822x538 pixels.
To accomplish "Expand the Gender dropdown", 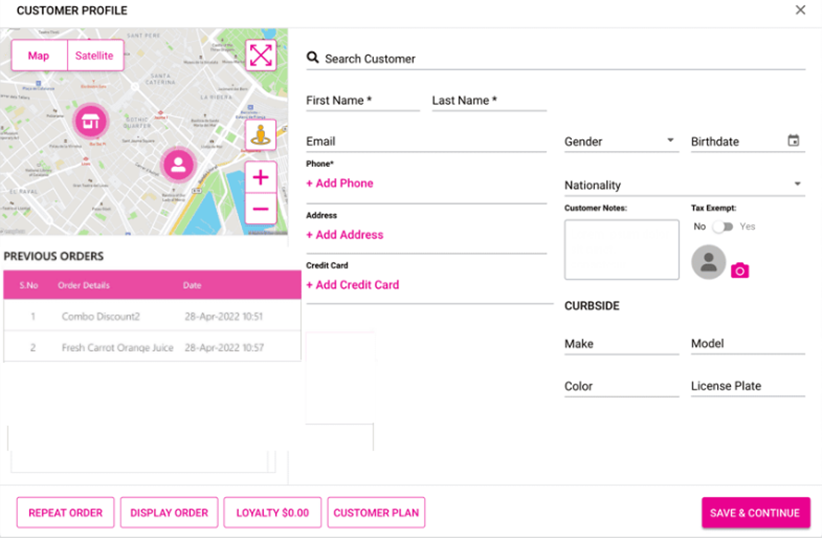I will pos(670,141).
